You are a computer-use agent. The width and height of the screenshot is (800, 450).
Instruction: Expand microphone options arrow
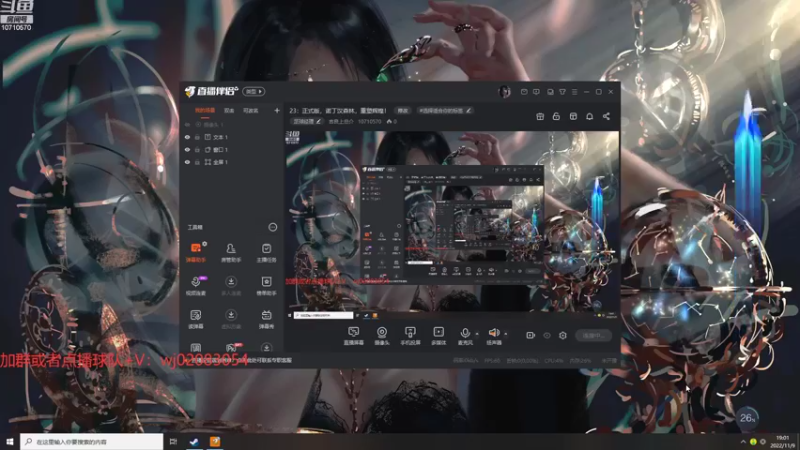click(477, 334)
